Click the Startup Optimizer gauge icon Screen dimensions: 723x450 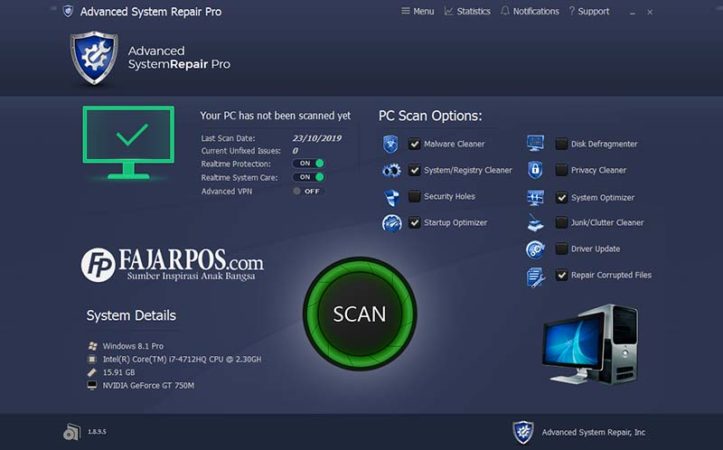pyautogui.click(x=391, y=223)
